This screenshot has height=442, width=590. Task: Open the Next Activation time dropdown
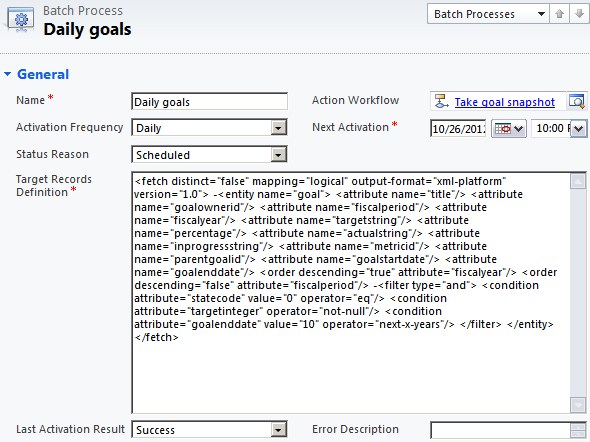579,129
